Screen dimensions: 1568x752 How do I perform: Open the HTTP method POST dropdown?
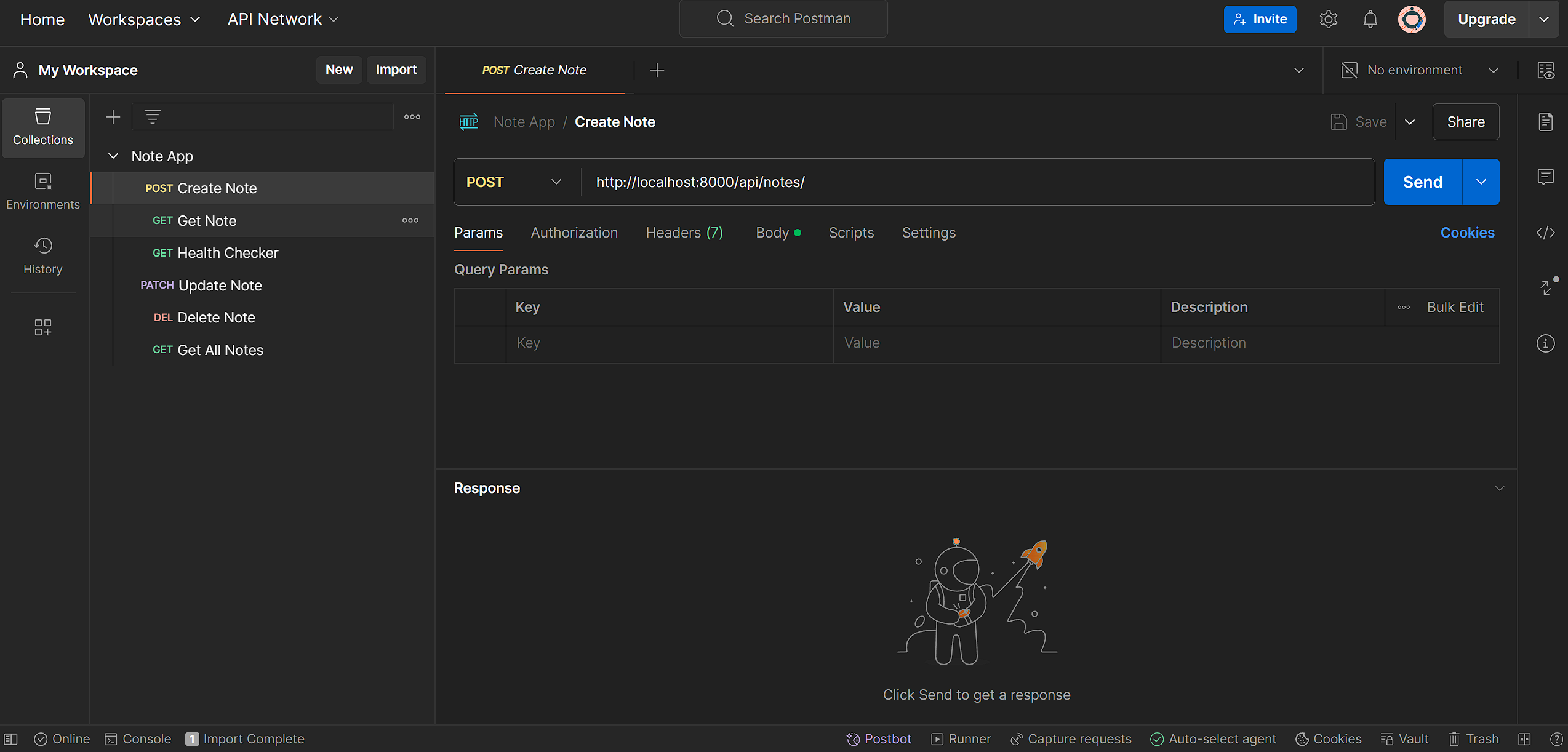[514, 182]
